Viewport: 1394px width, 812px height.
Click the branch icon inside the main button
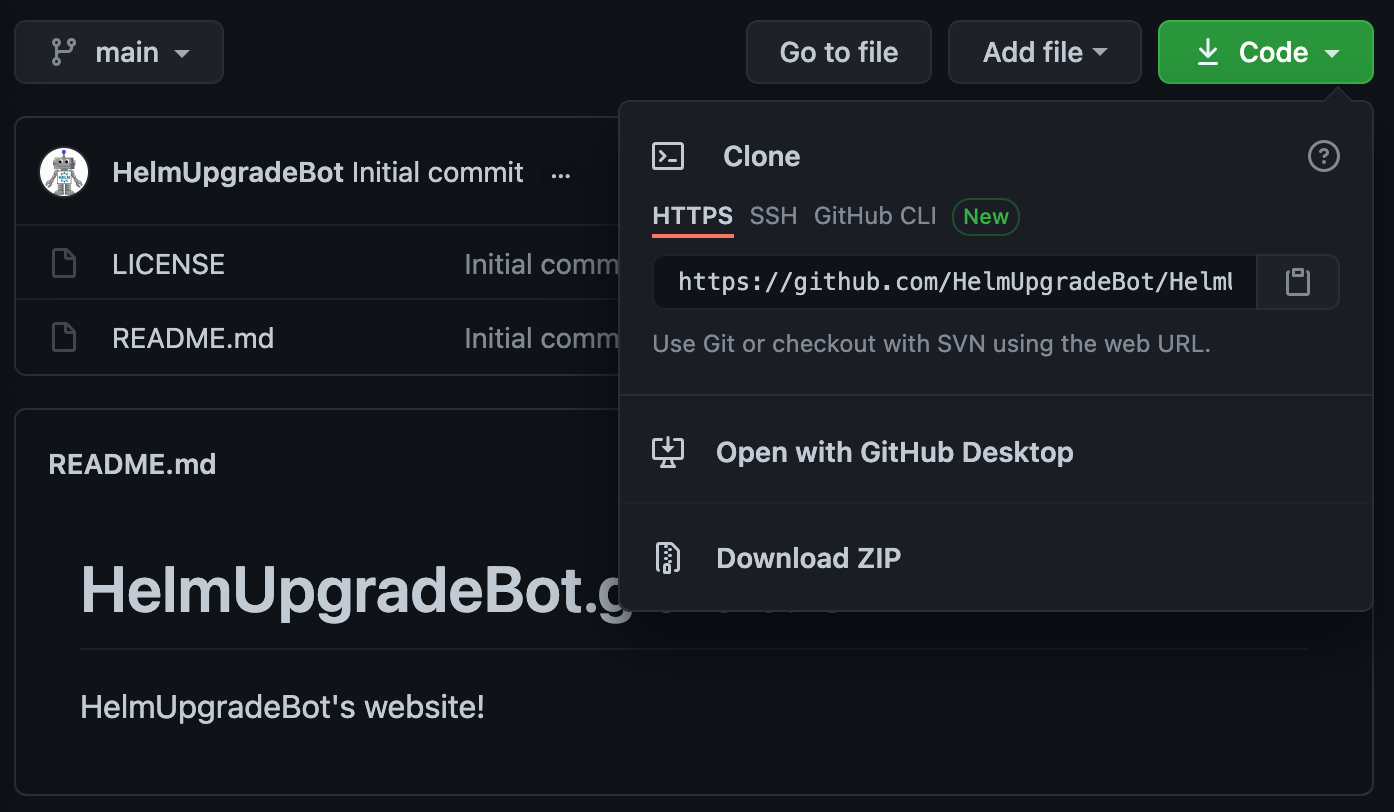point(58,51)
